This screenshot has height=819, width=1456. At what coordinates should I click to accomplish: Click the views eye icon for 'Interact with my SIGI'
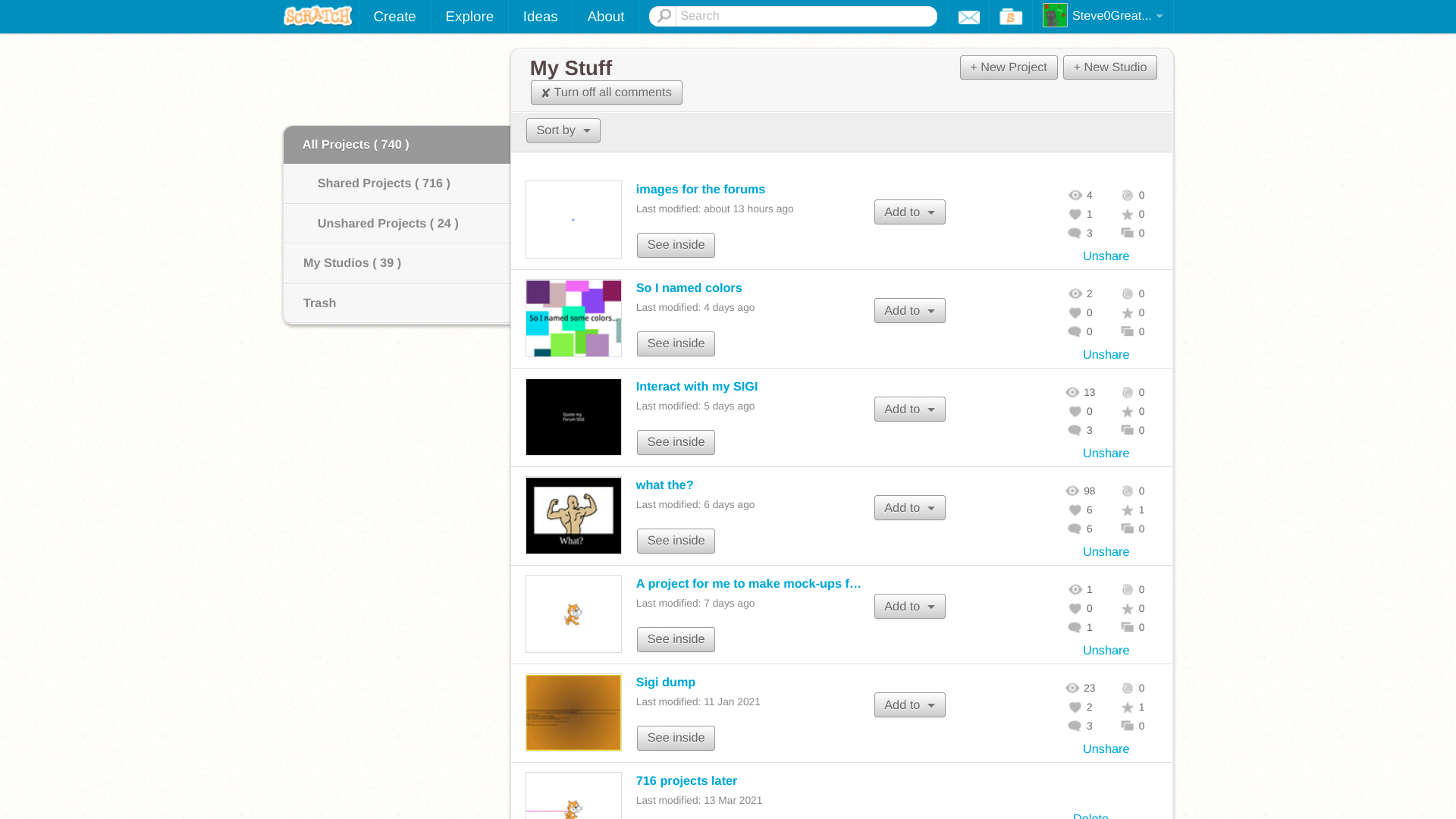pos(1072,392)
